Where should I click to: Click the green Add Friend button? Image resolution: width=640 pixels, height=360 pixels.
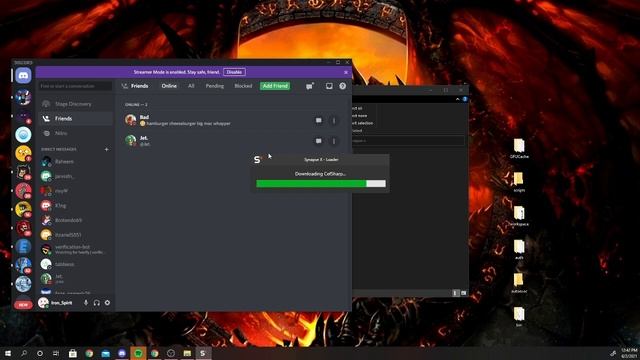click(276, 86)
